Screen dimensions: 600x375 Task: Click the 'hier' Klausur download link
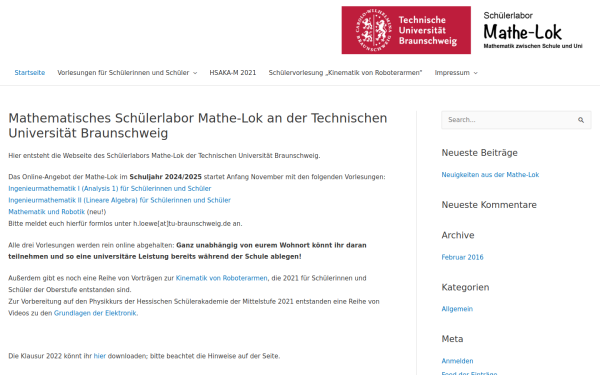pyautogui.click(x=99, y=356)
